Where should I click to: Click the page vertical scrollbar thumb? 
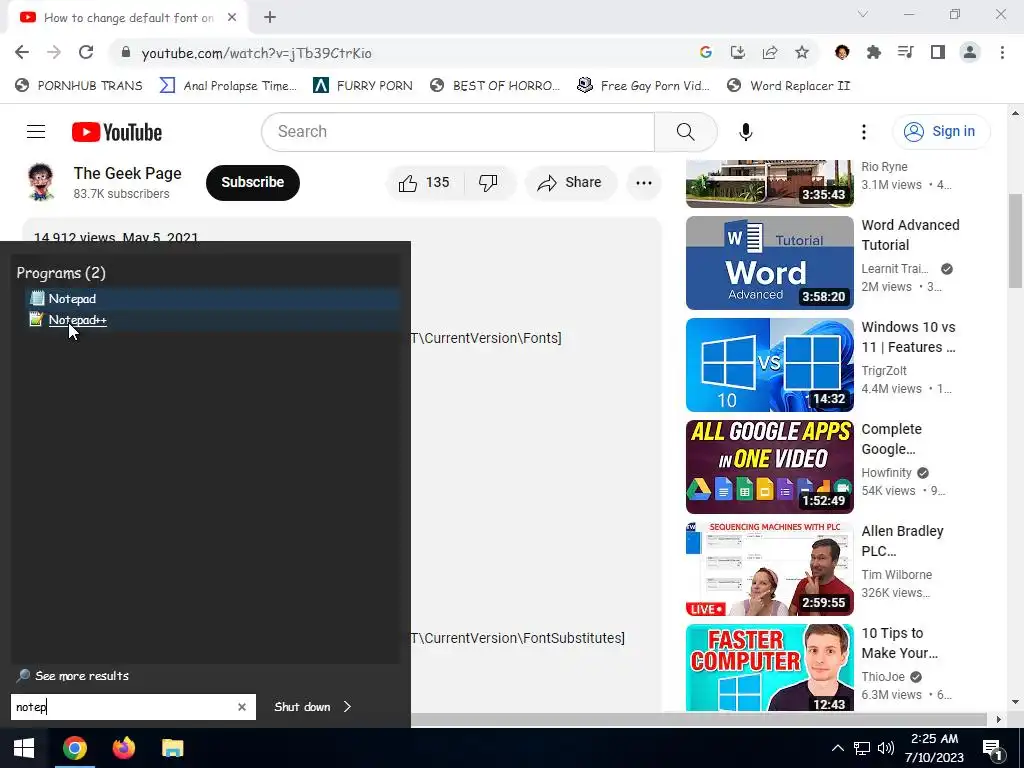tap(1015, 240)
